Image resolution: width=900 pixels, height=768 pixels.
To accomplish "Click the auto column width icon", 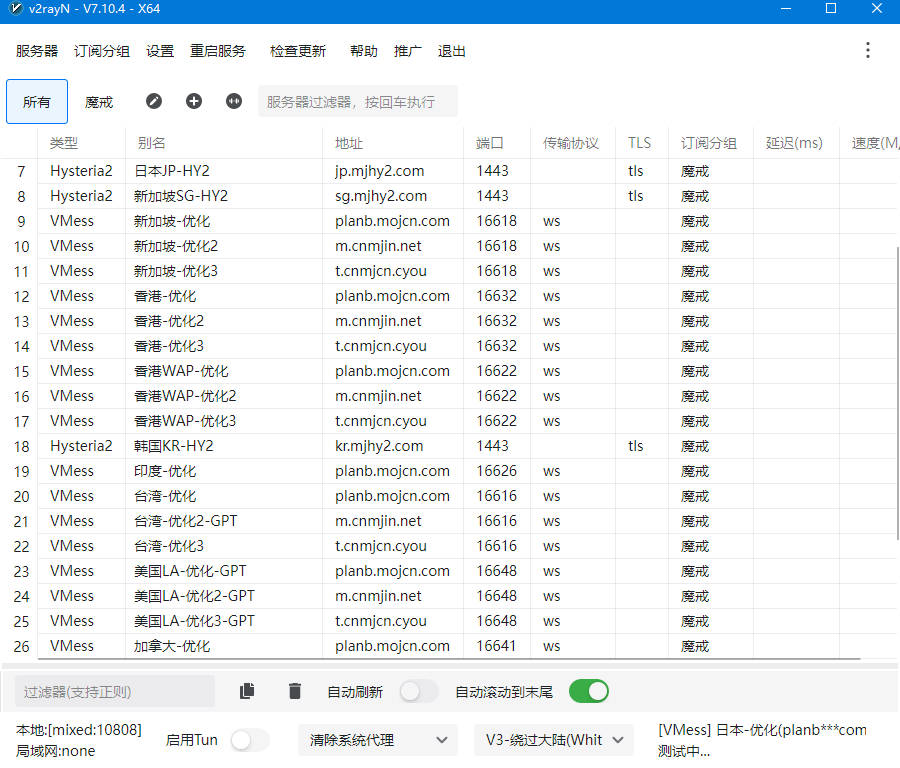I will (x=234, y=101).
